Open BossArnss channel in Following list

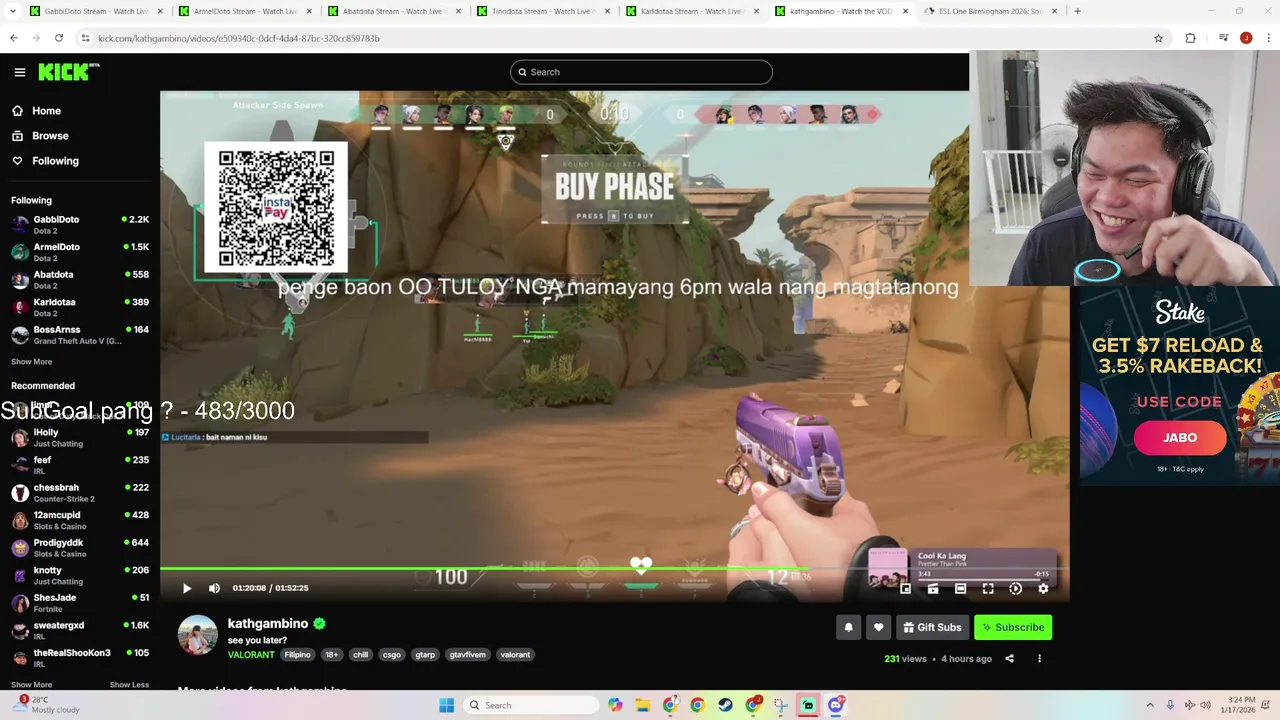(80, 335)
